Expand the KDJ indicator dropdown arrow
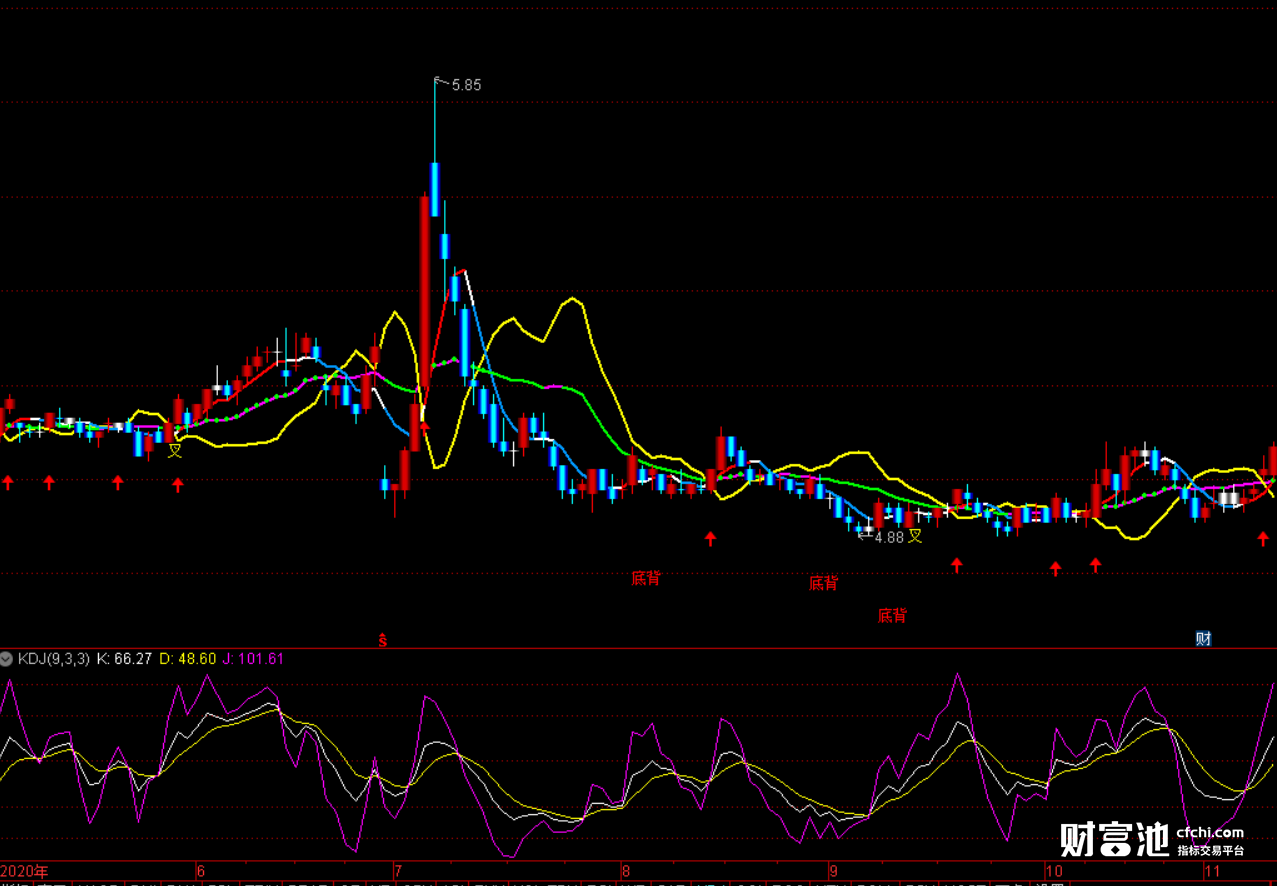Image resolution: width=1277 pixels, height=886 pixels. [7, 659]
